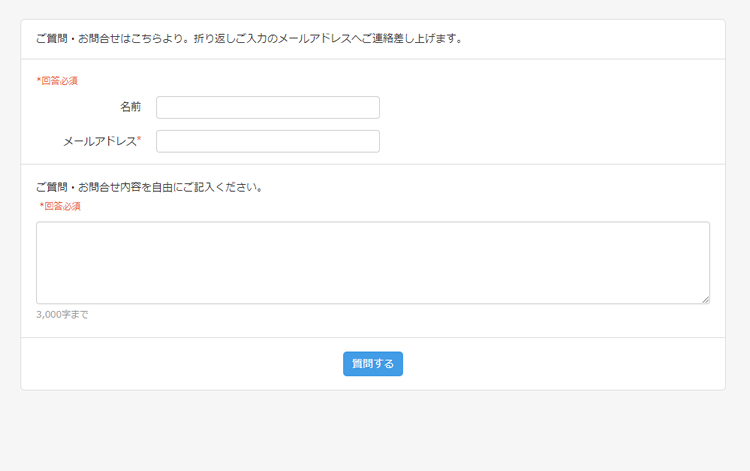Grab the text area resize handle

tap(705, 299)
